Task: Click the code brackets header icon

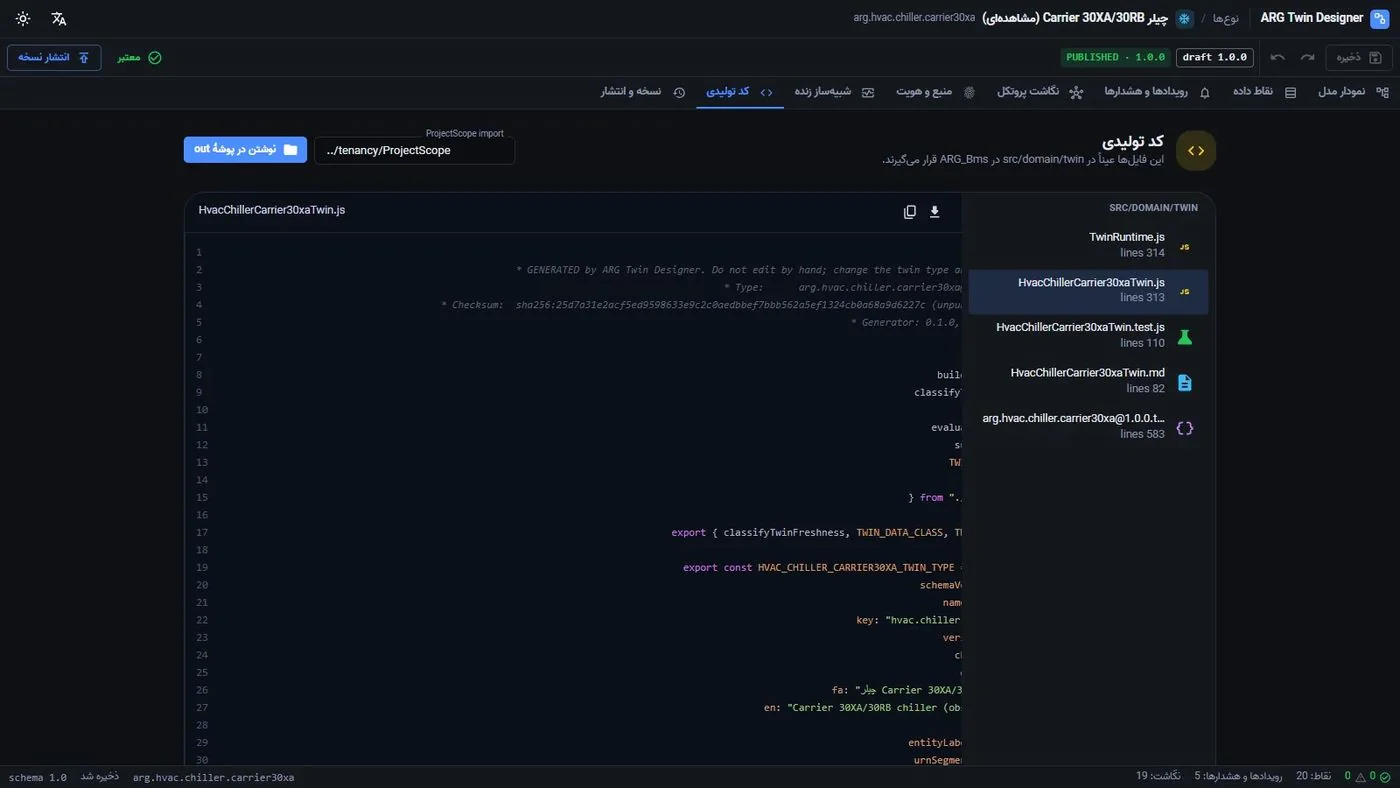Action: (x=1196, y=151)
